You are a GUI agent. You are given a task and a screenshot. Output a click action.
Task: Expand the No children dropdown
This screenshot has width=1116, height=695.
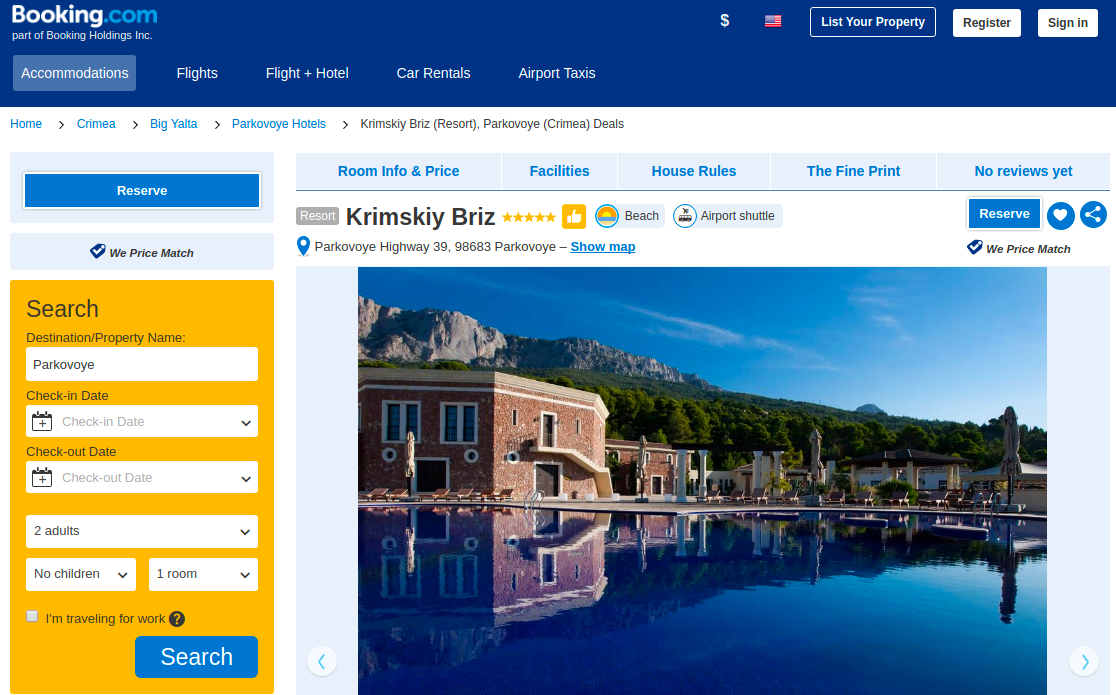[81, 575]
